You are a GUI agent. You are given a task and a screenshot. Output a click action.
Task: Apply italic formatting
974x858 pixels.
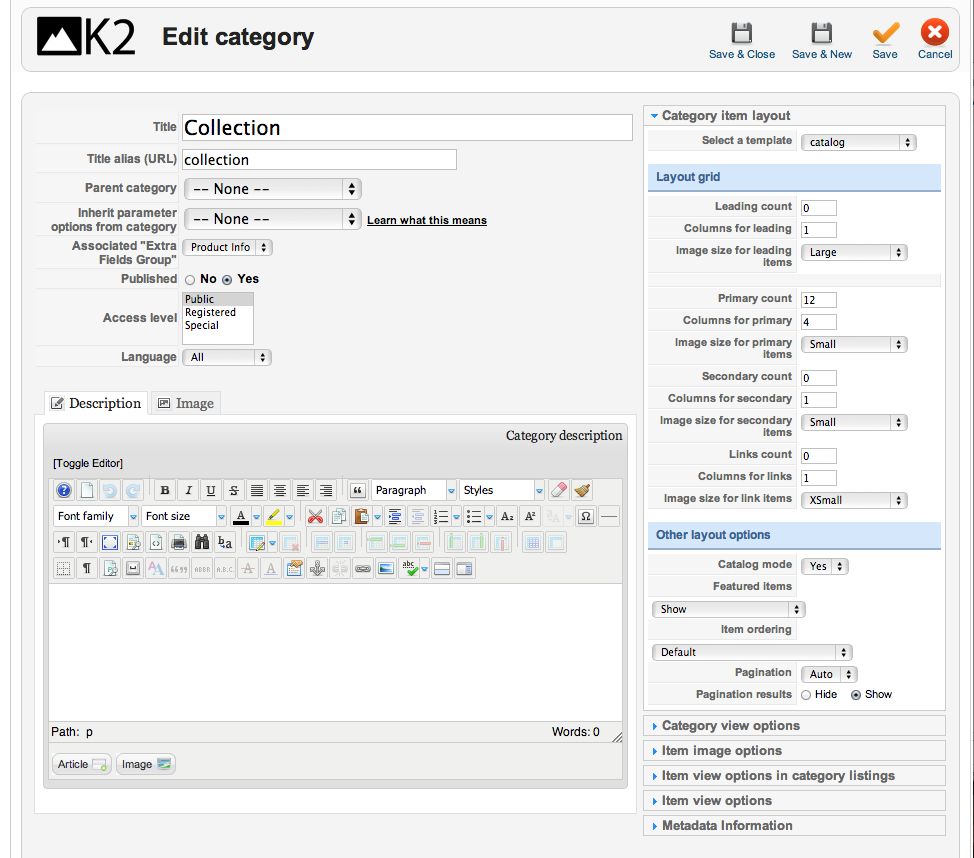click(188, 490)
